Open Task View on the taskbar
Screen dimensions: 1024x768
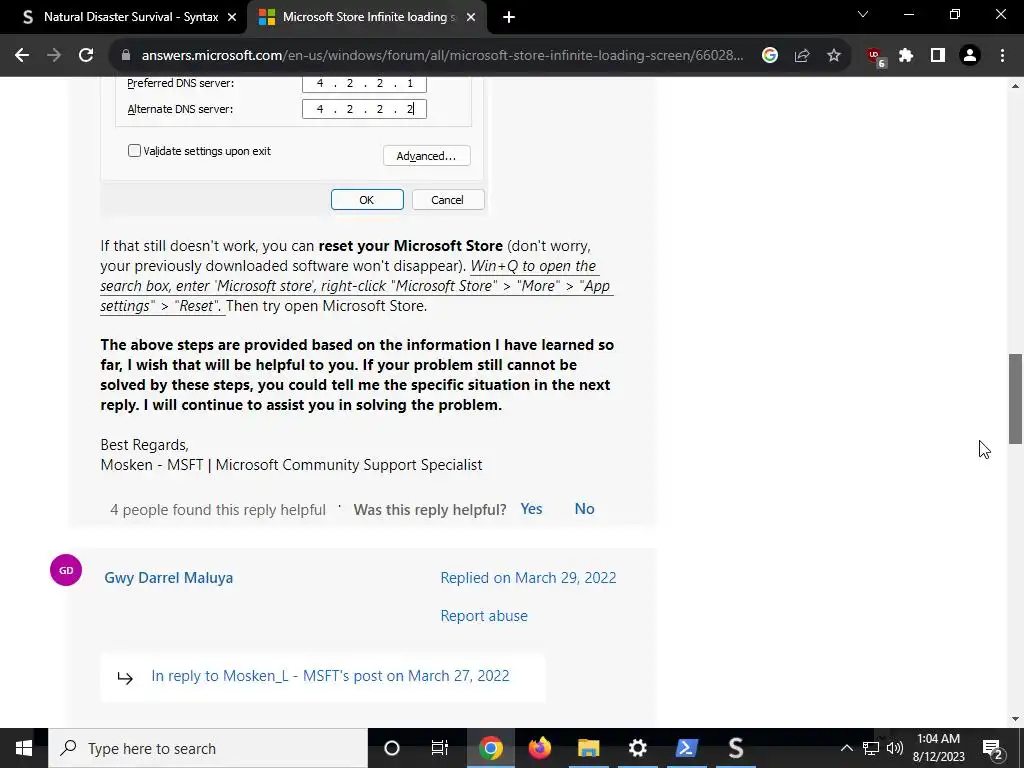coord(440,748)
